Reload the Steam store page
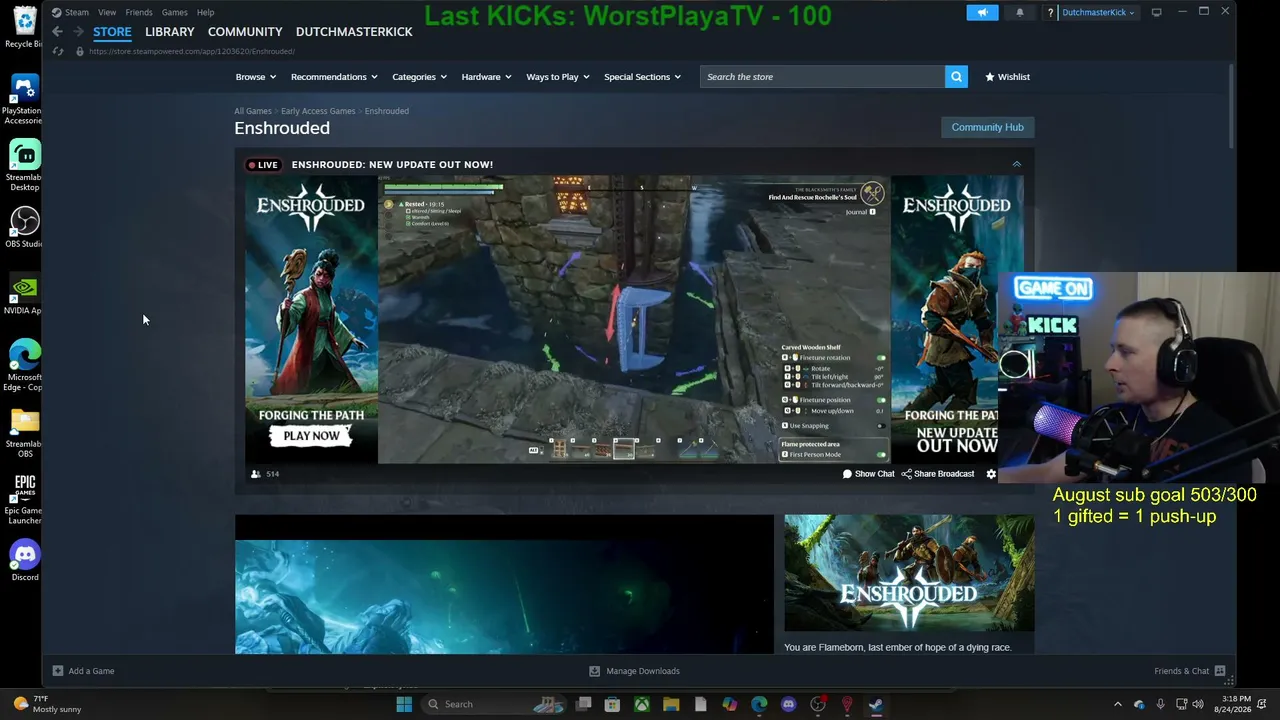The height and width of the screenshot is (720, 1280). 58,51
